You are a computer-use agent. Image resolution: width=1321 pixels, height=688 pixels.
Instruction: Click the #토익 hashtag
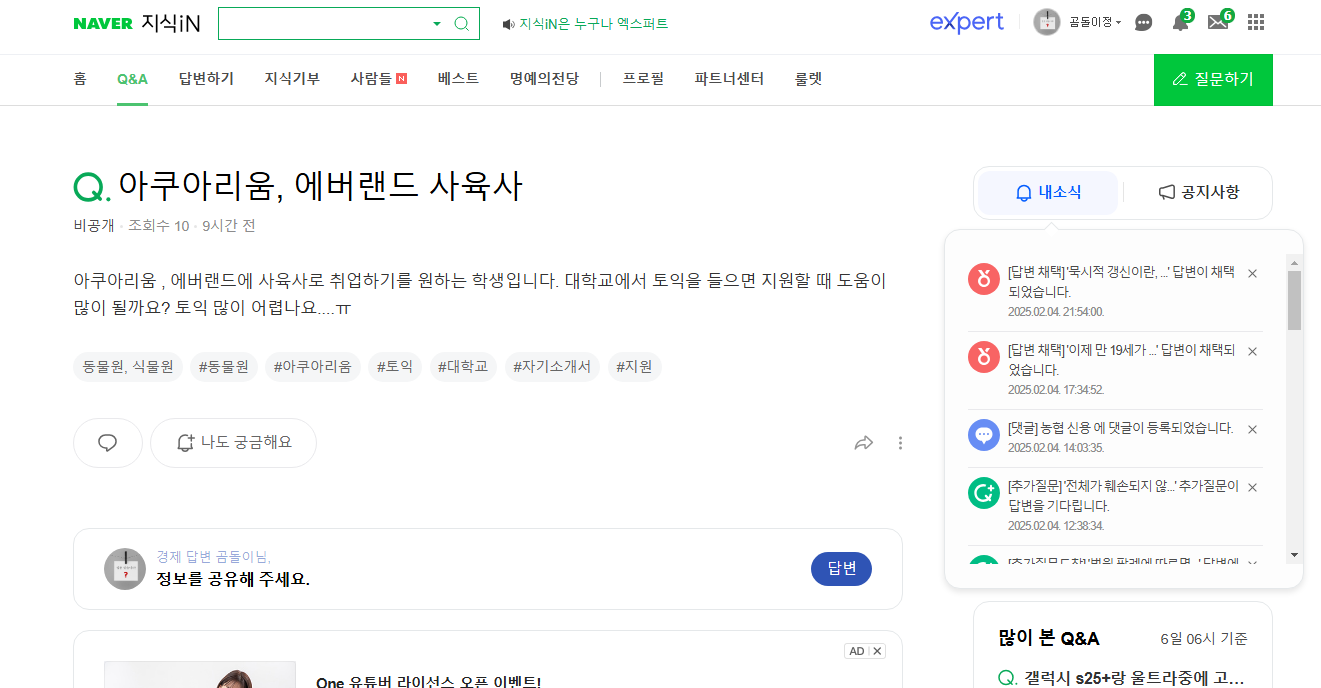(395, 367)
